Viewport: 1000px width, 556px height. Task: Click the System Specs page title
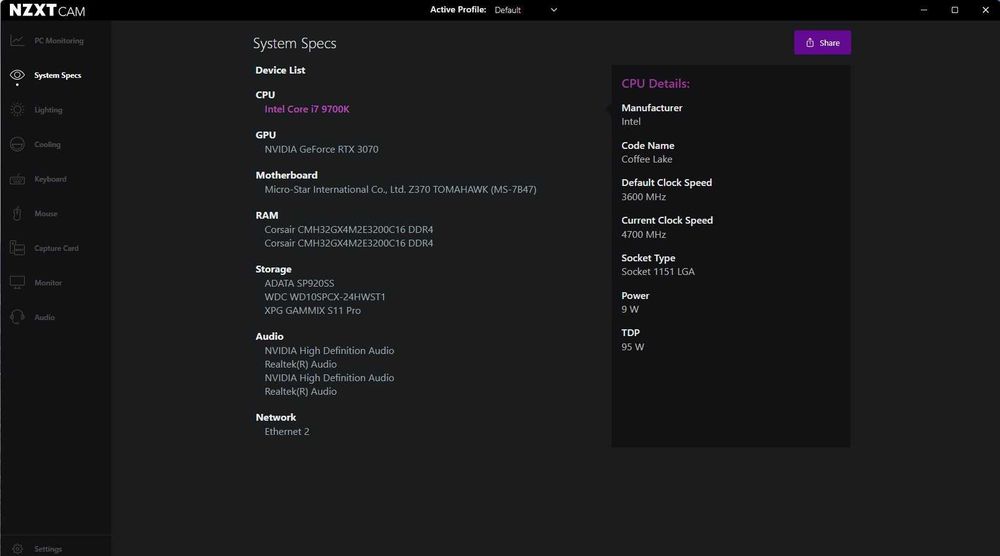(295, 43)
